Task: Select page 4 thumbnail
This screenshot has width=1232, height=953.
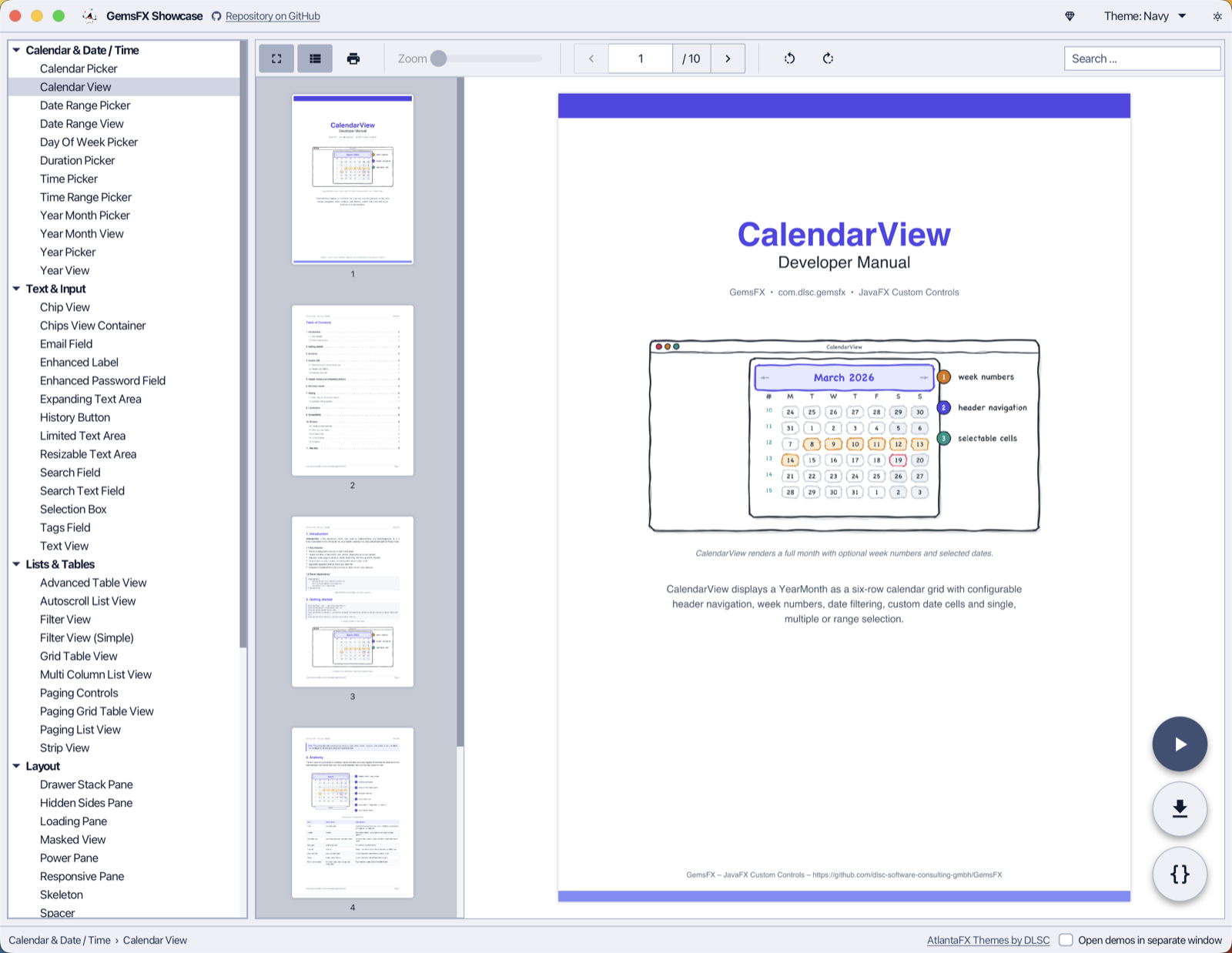Action: pos(353,813)
